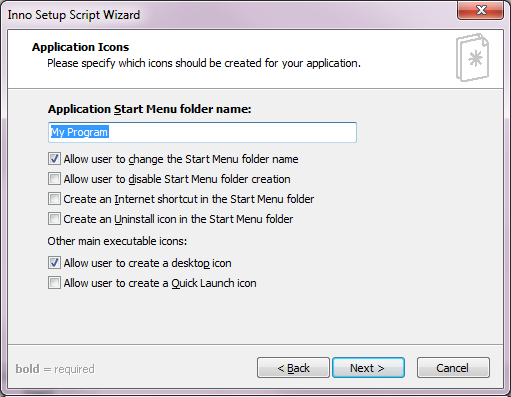
Task: Click the 'Application Icons' page heading
Action: (80, 47)
